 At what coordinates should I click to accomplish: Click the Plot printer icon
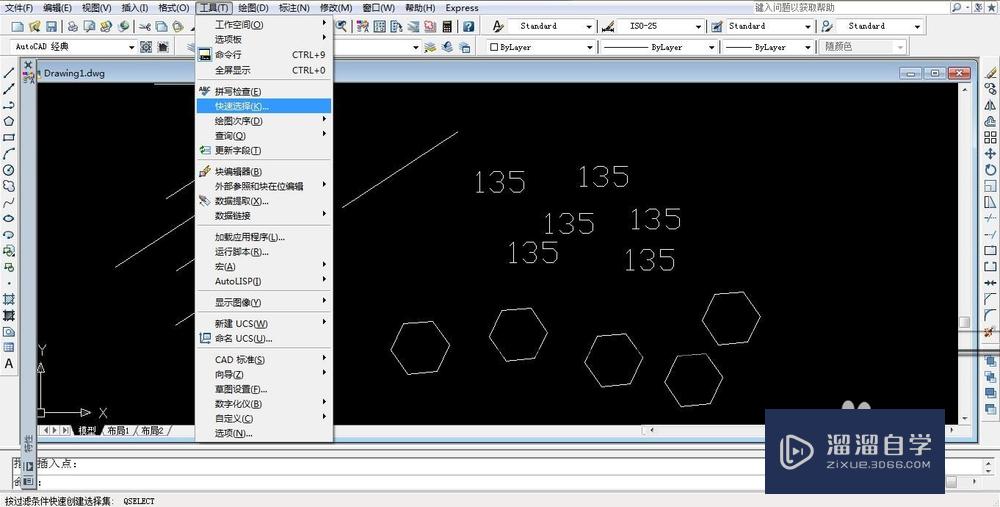click(x=73, y=26)
